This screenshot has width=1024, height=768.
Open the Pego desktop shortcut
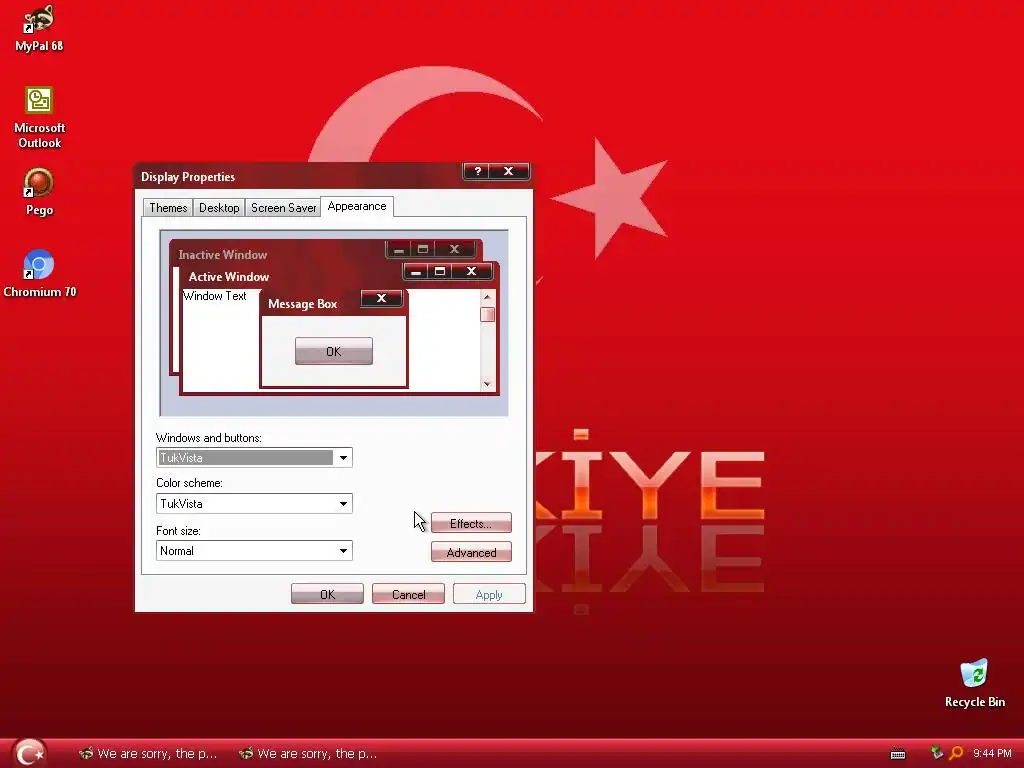pyautogui.click(x=39, y=192)
